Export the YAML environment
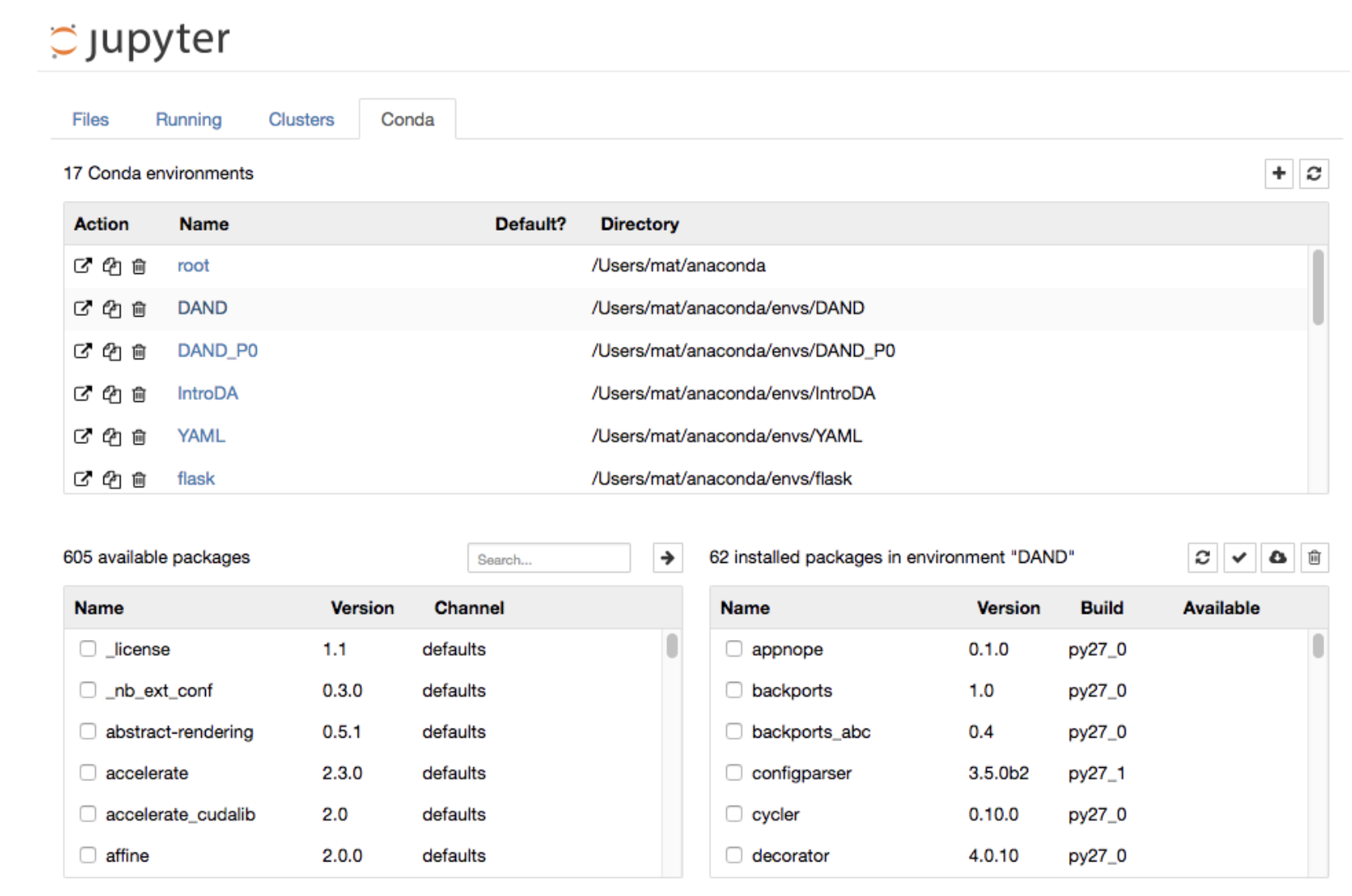The height and width of the screenshot is (896, 1352). click(x=83, y=437)
